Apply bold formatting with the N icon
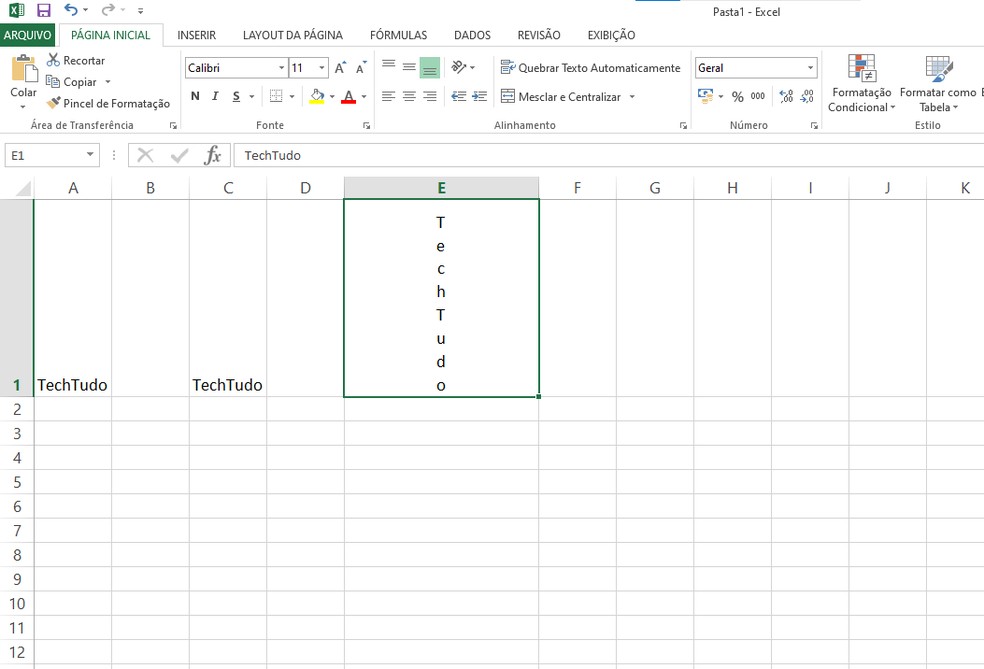984x669 pixels. click(195, 96)
